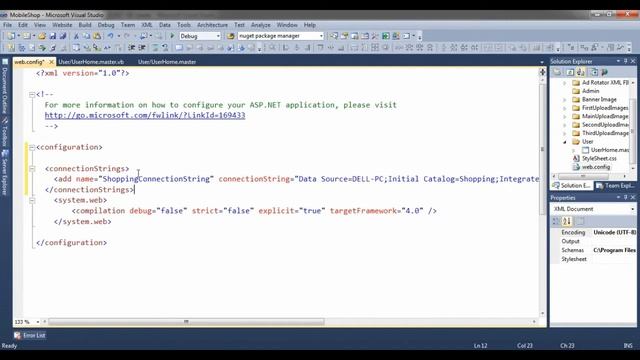Click the Save icon in the toolbar
This screenshot has width=640, height=360.
(x=53, y=36)
